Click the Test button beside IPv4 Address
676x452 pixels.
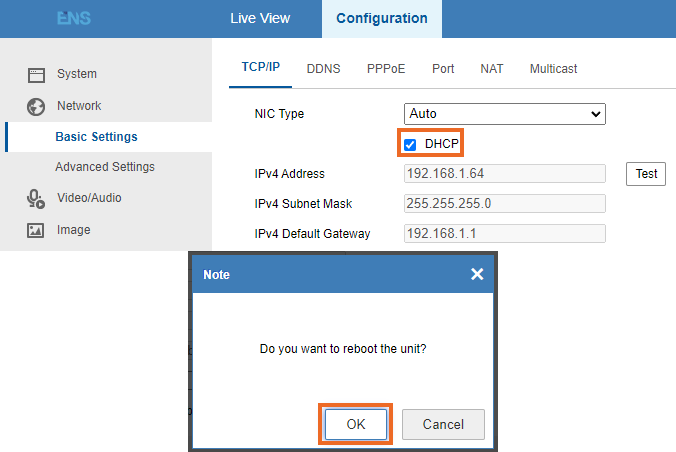(x=647, y=174)
